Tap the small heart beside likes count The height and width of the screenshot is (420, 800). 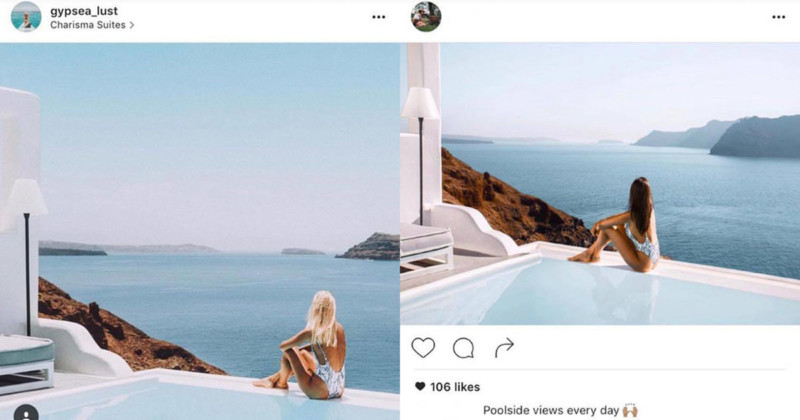pos(420,386)
